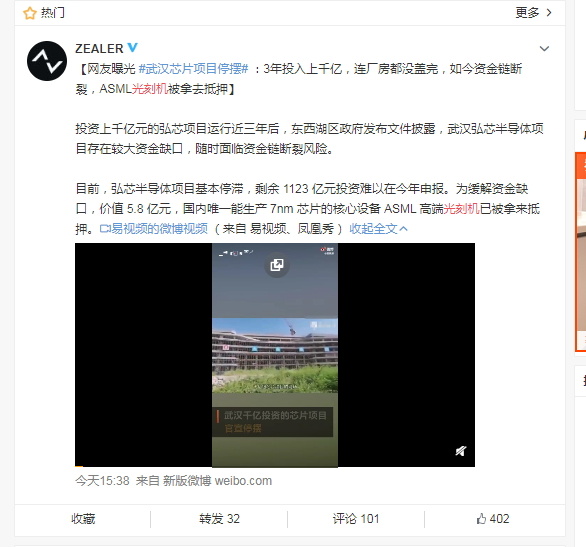Click the ZEALER username

click(x=99, y=49)
